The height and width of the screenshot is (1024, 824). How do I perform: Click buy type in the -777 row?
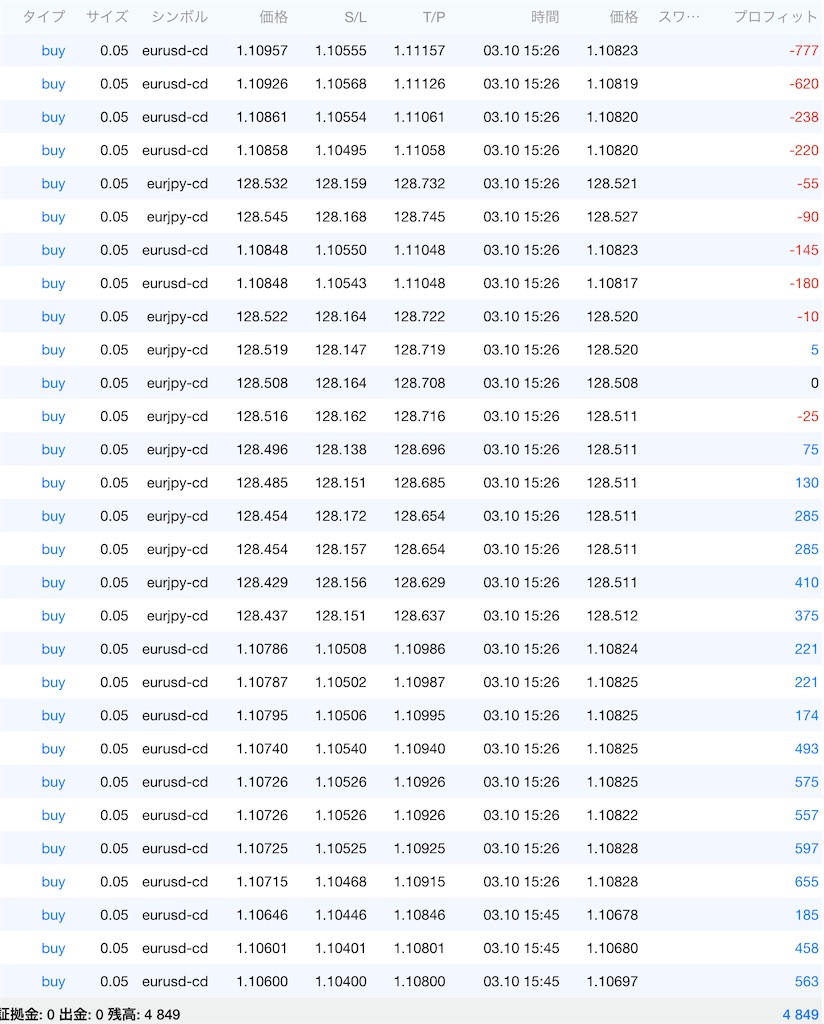coord(53,51)
